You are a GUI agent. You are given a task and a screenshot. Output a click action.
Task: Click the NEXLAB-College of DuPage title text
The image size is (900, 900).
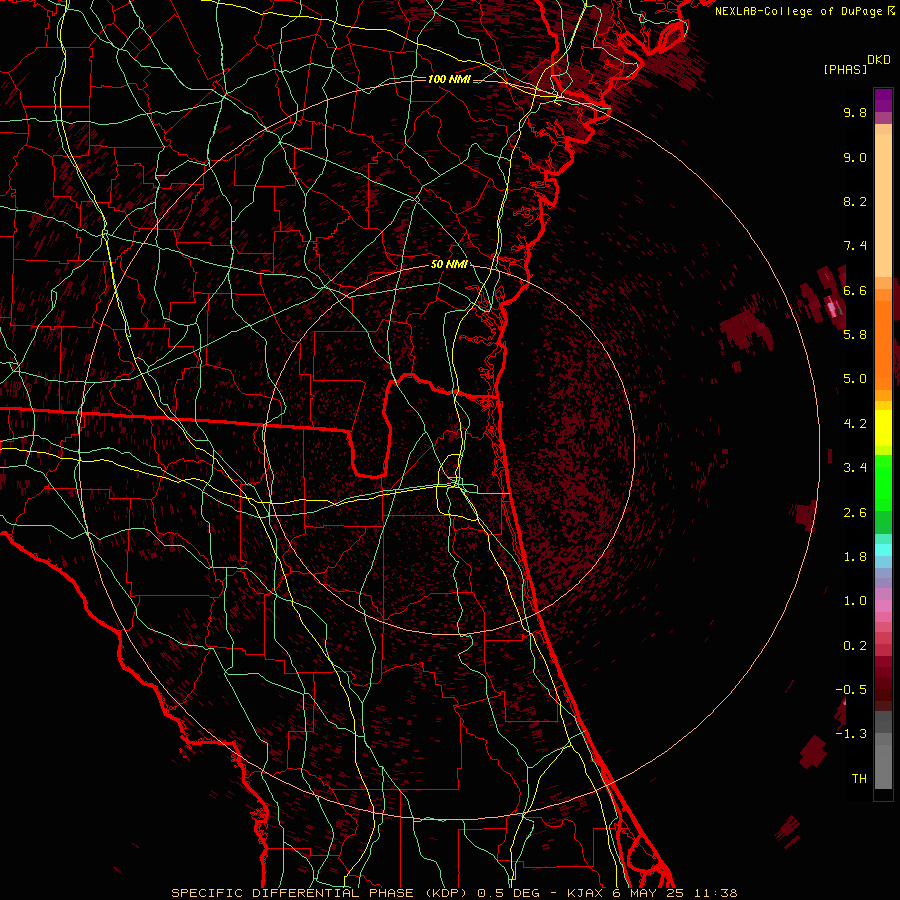click(798, 11)
